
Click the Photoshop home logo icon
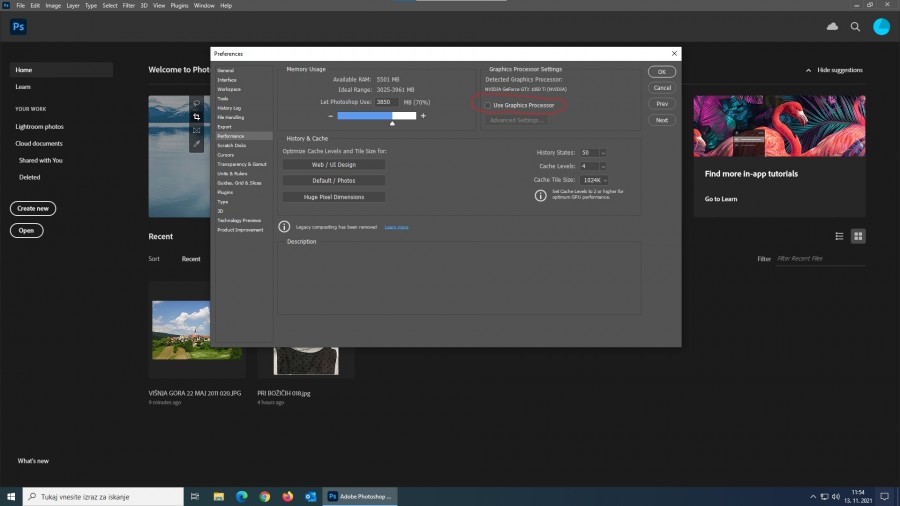tap(18, 27)
